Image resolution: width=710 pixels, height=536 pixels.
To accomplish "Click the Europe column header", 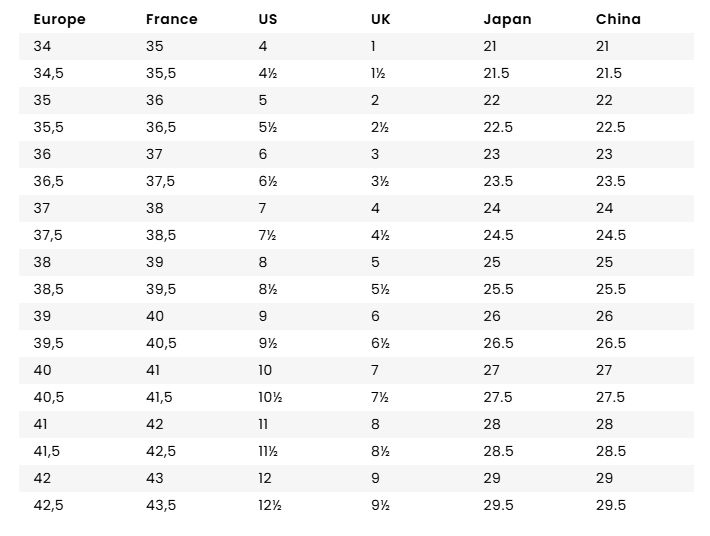I will (x=59, y=19).
